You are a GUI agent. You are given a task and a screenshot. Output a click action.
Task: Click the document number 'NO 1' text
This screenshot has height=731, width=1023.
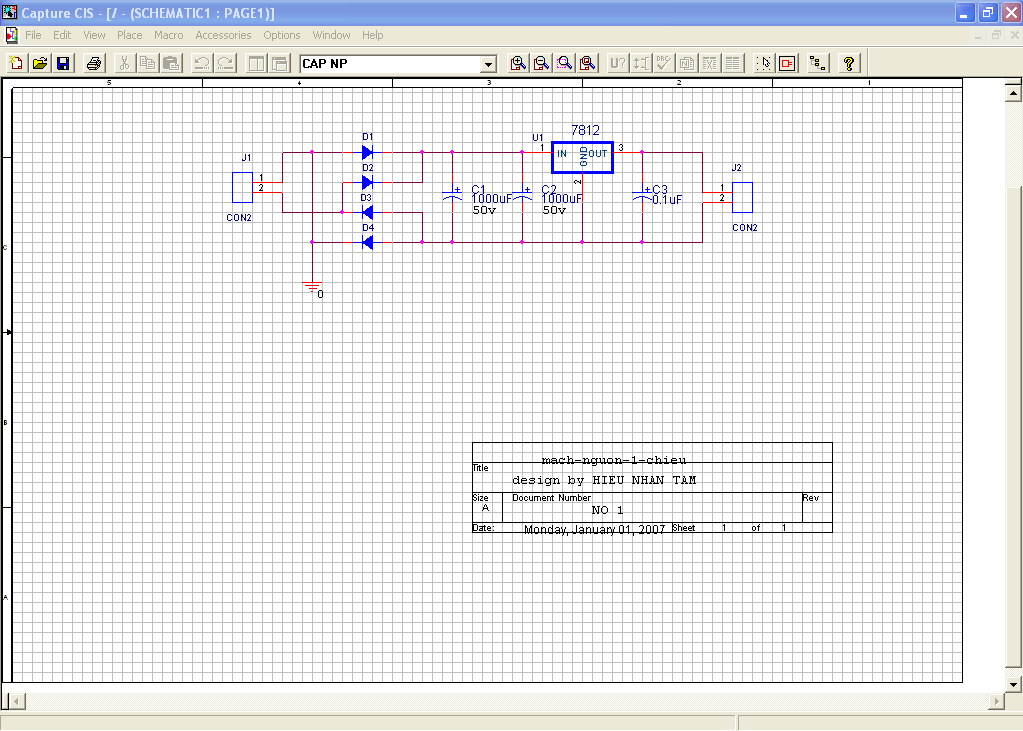(x=607, y=510)
